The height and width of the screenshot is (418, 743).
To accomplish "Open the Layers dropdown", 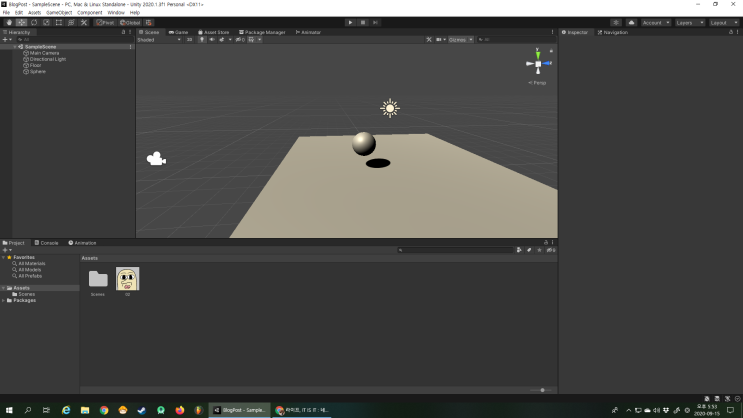I will click(689, 22).
